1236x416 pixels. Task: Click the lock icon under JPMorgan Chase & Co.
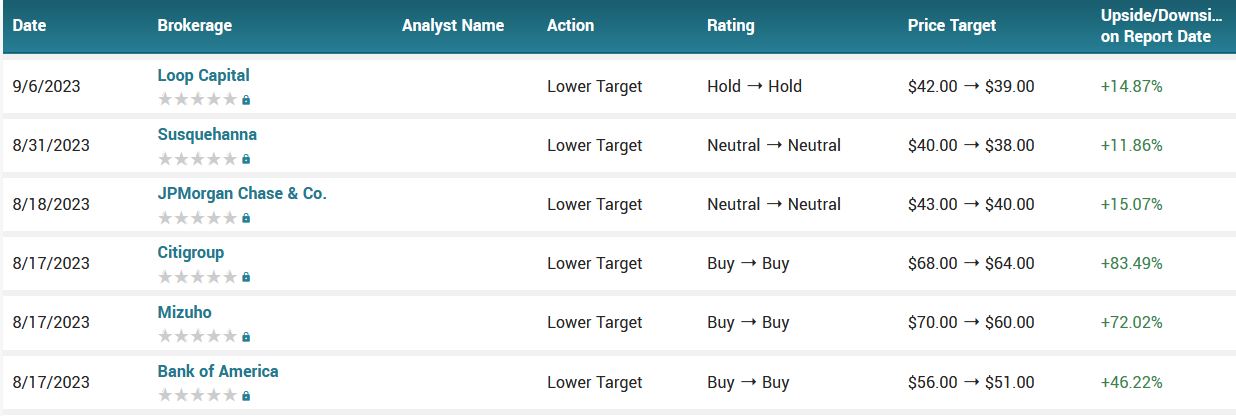[246, 218]
